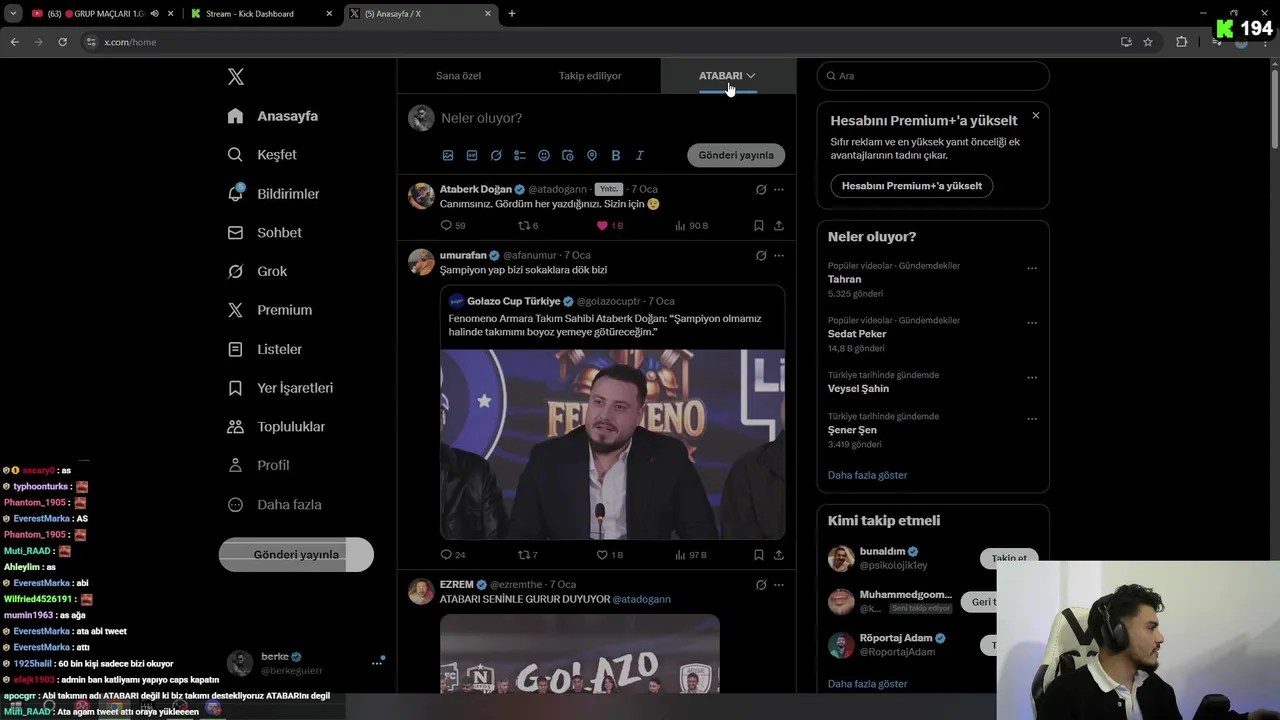Share Ataberk Doğan's post
Image resolution: width=1280 pixels, height=720 pixels.
click(x=779, y=226)
